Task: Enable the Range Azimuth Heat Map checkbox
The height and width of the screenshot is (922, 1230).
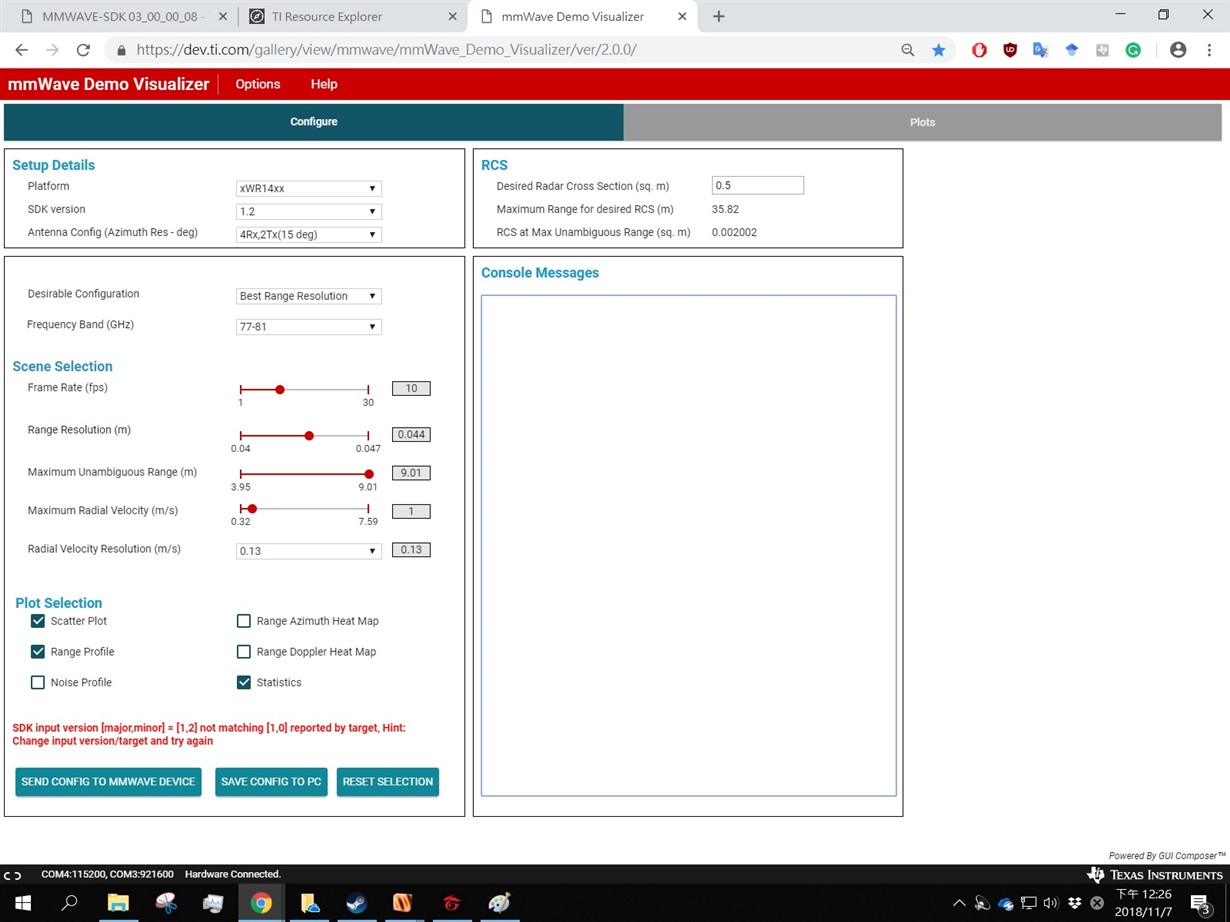Action: (x=244, y=621)
